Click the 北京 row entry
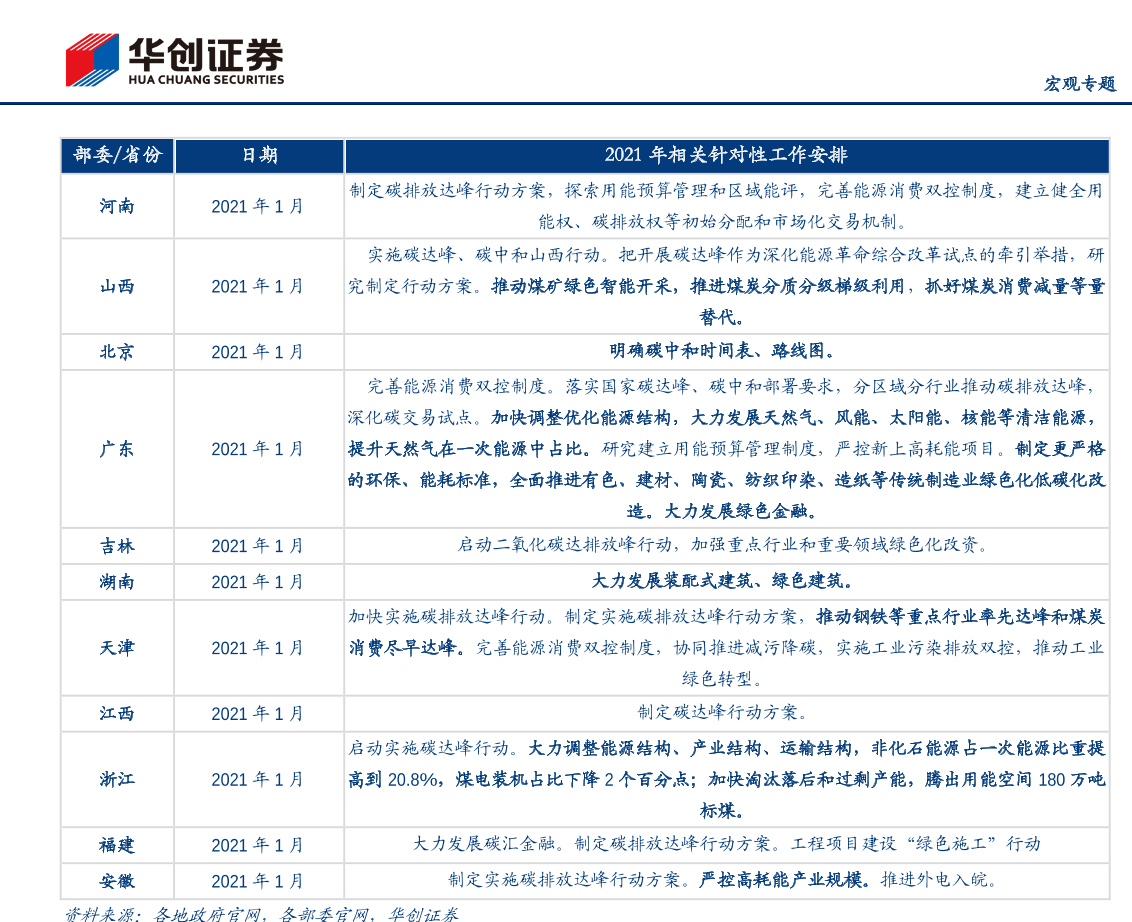The width and height of the screenshot is (1132, 922). point(117,352)
